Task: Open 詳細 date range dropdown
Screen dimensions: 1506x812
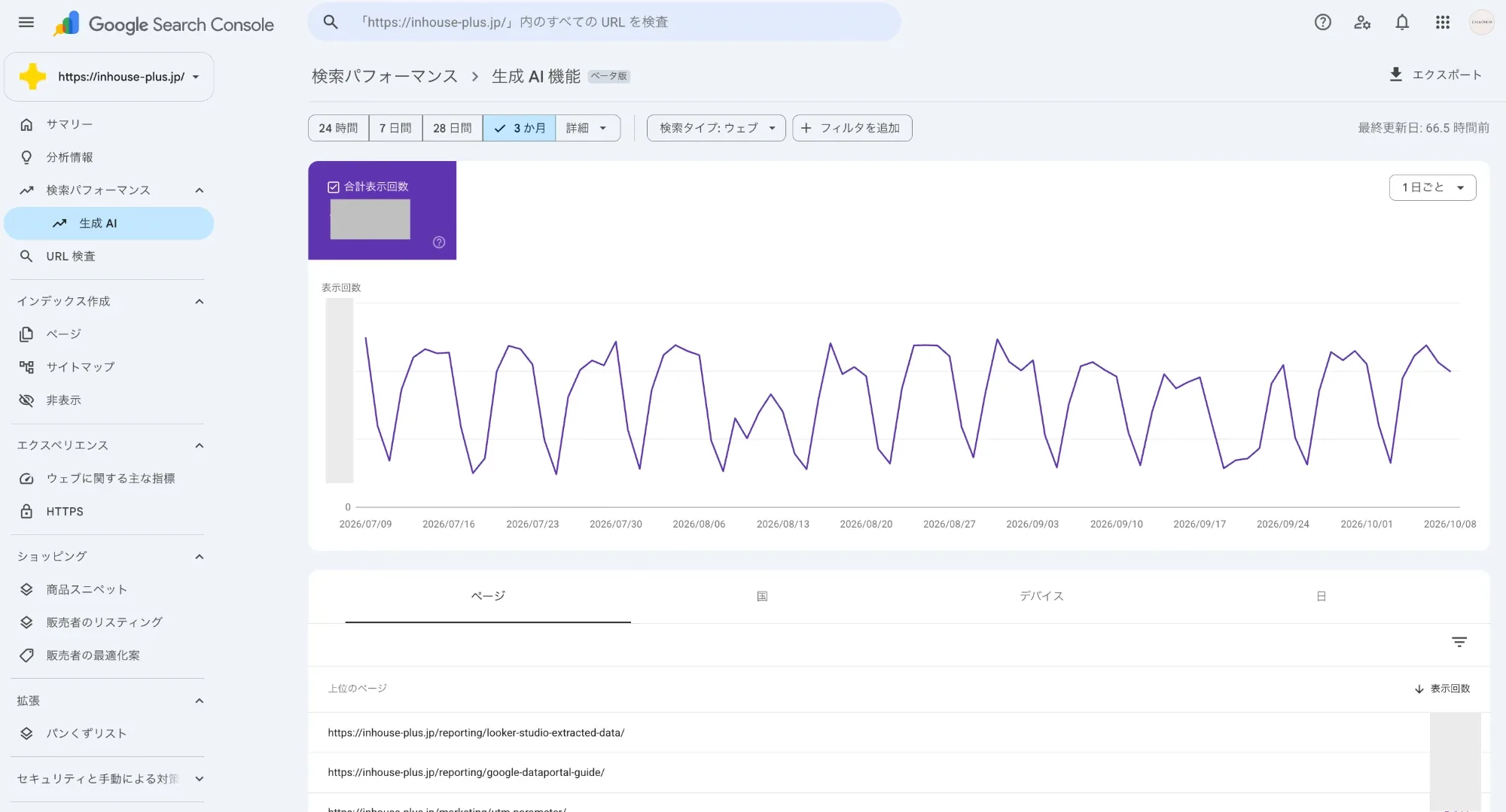Action: (587, 128)
